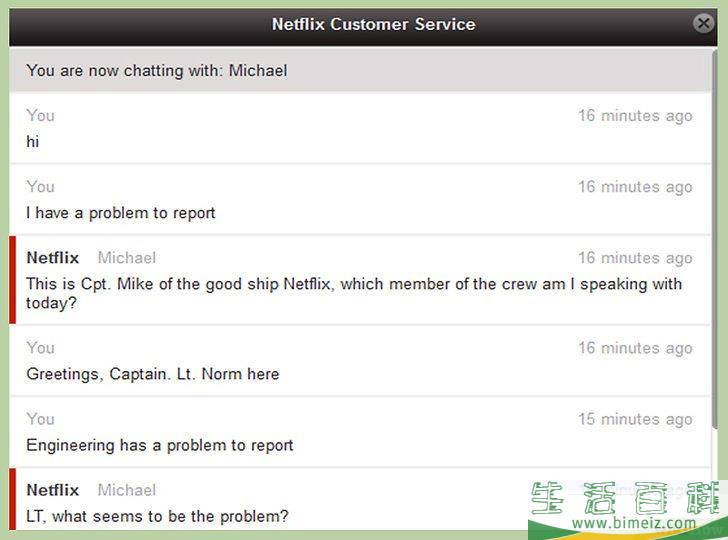728x540 pixels.
Task: Click the chat window vertical scrollbar
Action: click(x=715, y=239)
